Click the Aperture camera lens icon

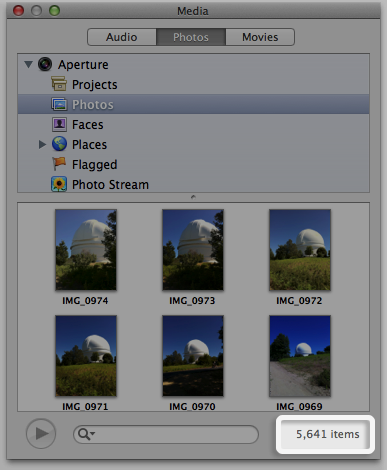pyautogui.click(x=45, y=64)
